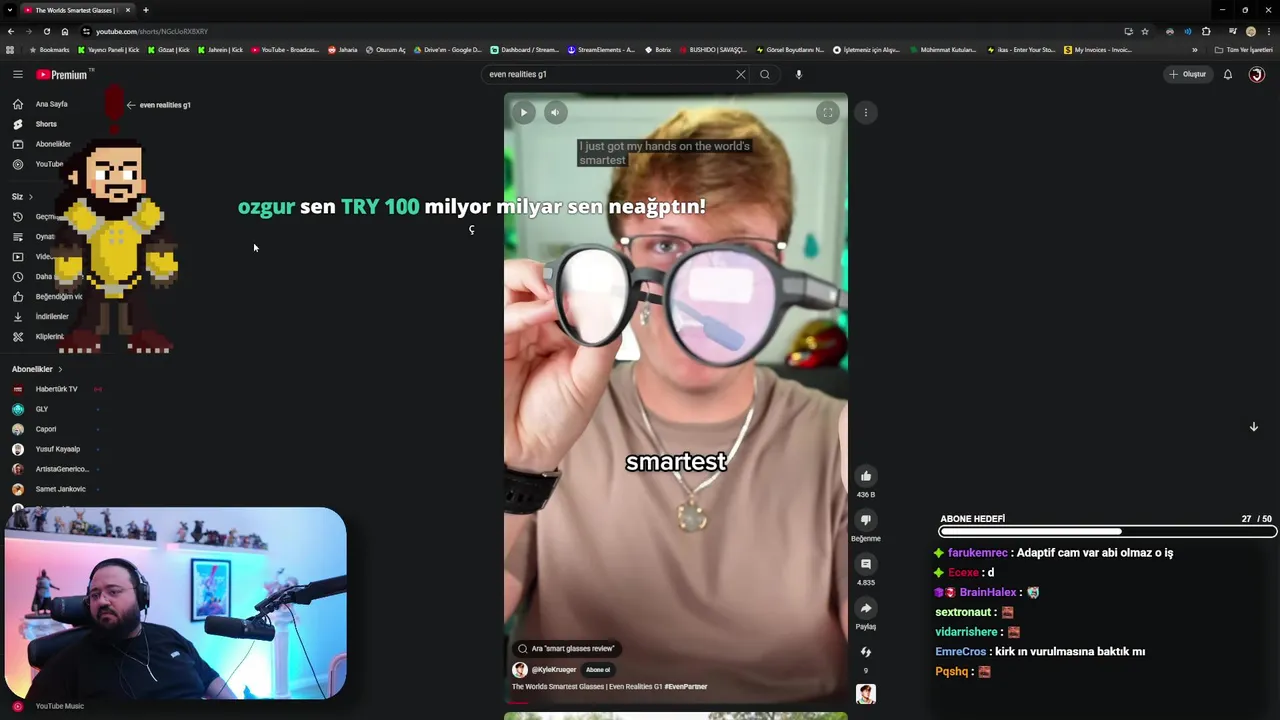
Task: Expand the Siz section chevron
Action: tap(30, 197)
